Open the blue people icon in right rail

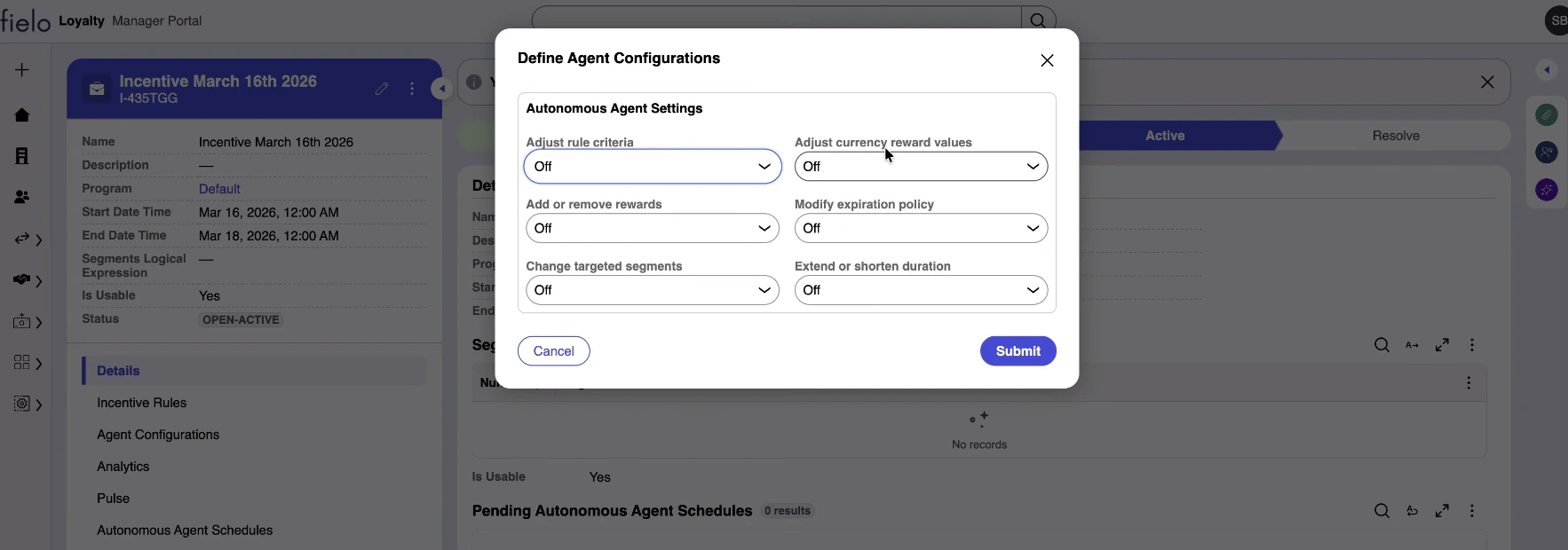tap(1547, 153)
